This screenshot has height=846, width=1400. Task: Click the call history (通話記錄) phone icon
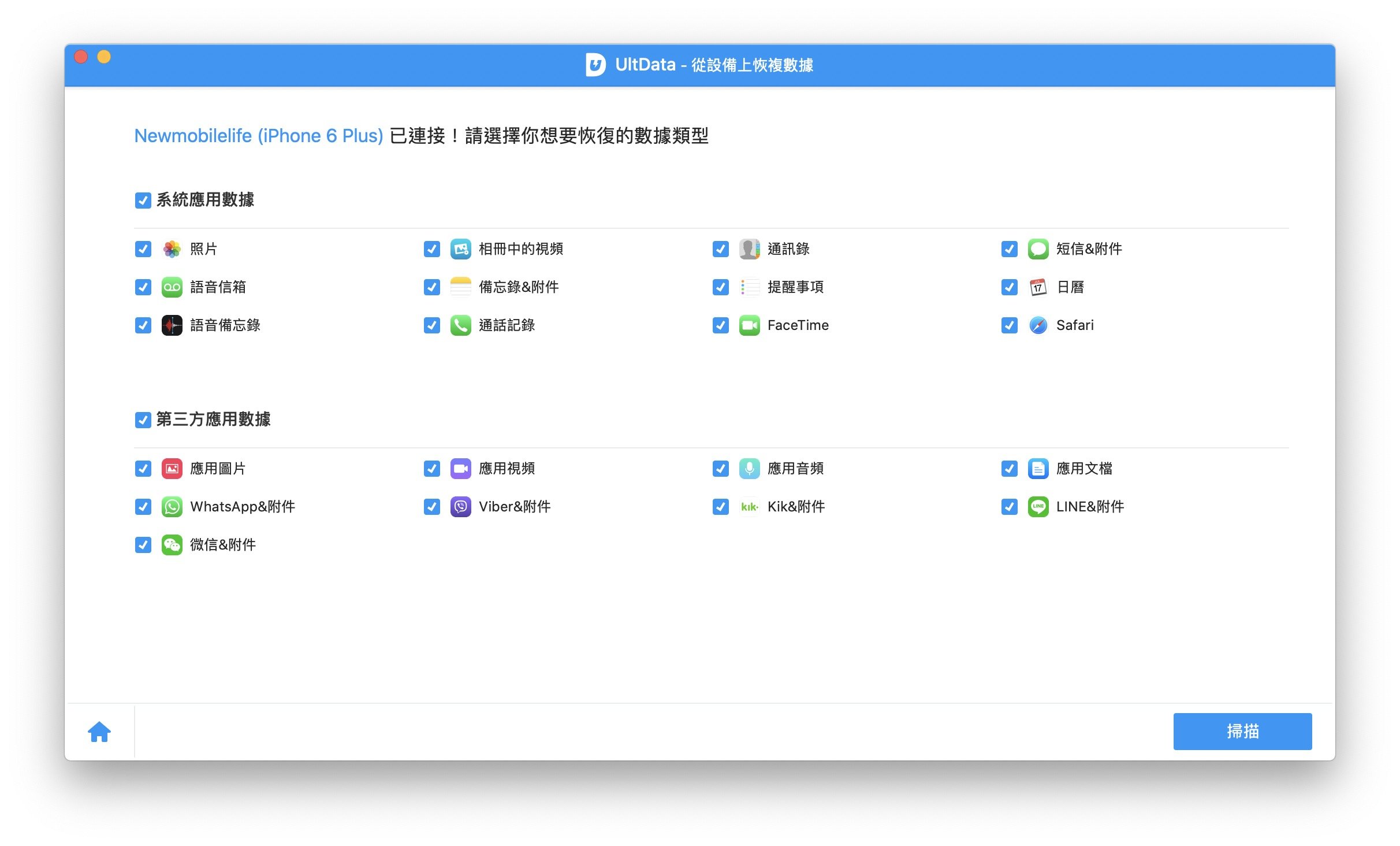460,325
